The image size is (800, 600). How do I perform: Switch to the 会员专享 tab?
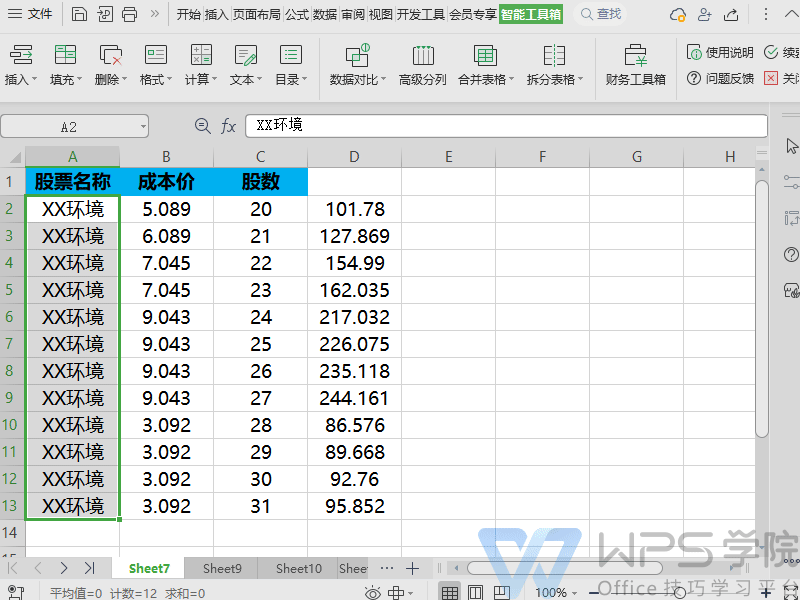coord(473,14)
